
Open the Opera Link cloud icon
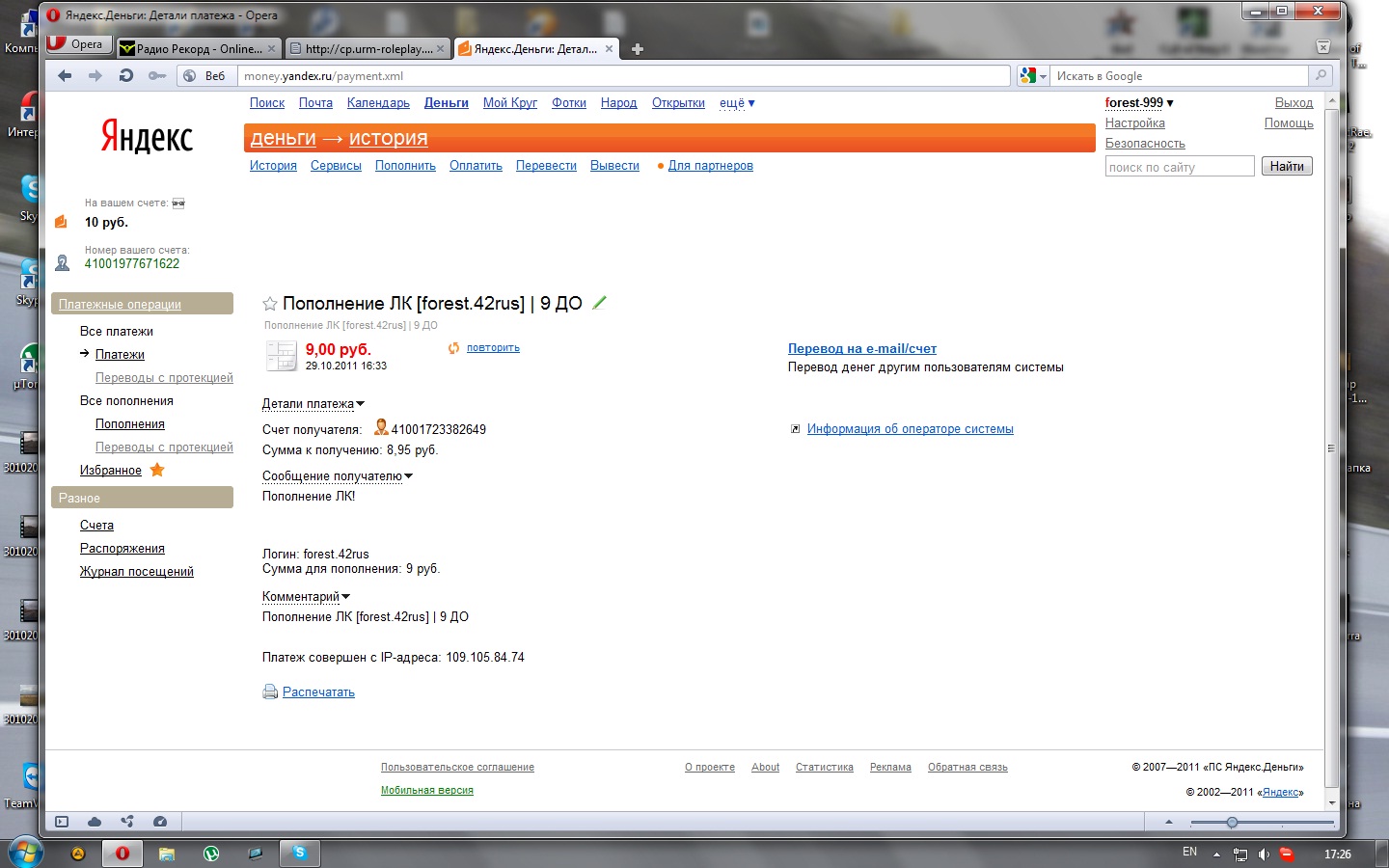click(x=95, y=822)
